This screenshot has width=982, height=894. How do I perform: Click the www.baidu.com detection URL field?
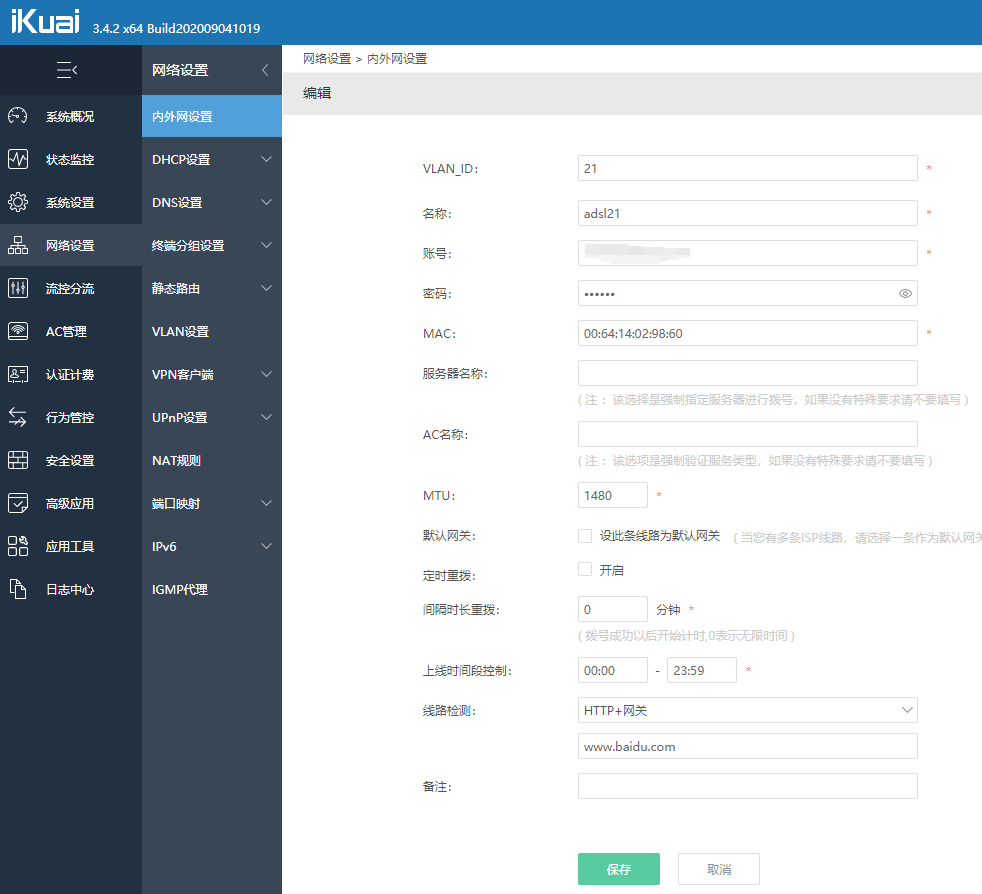click(748, 746)
